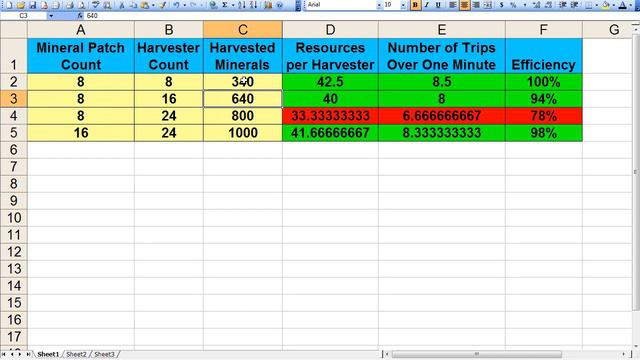
Task: Open the Fill Color dropdown arrow
Action: (614, 5)
